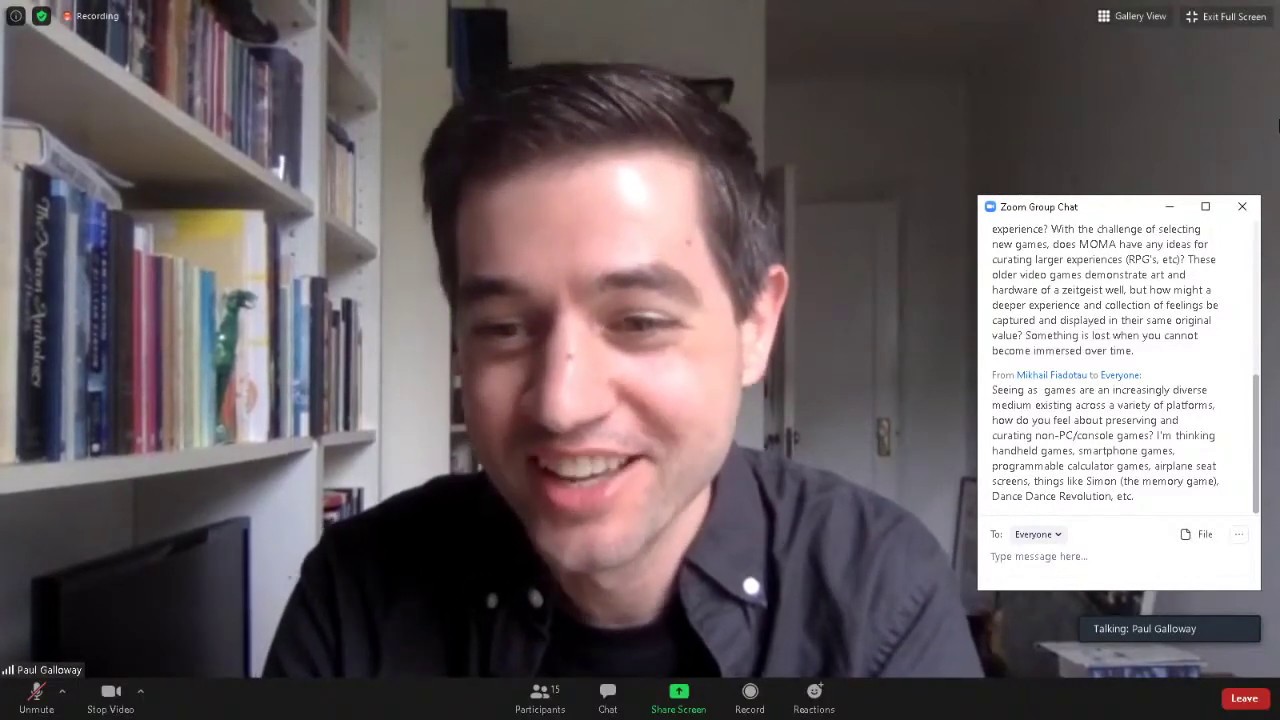
Task: Click the green encryption shield icon
Action: tap(41, 16)
